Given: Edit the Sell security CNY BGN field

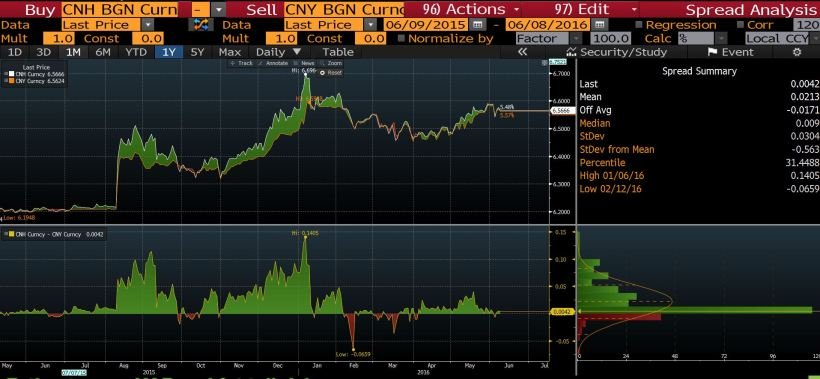Looking at the screenshot, I should (x=344, y=9).
